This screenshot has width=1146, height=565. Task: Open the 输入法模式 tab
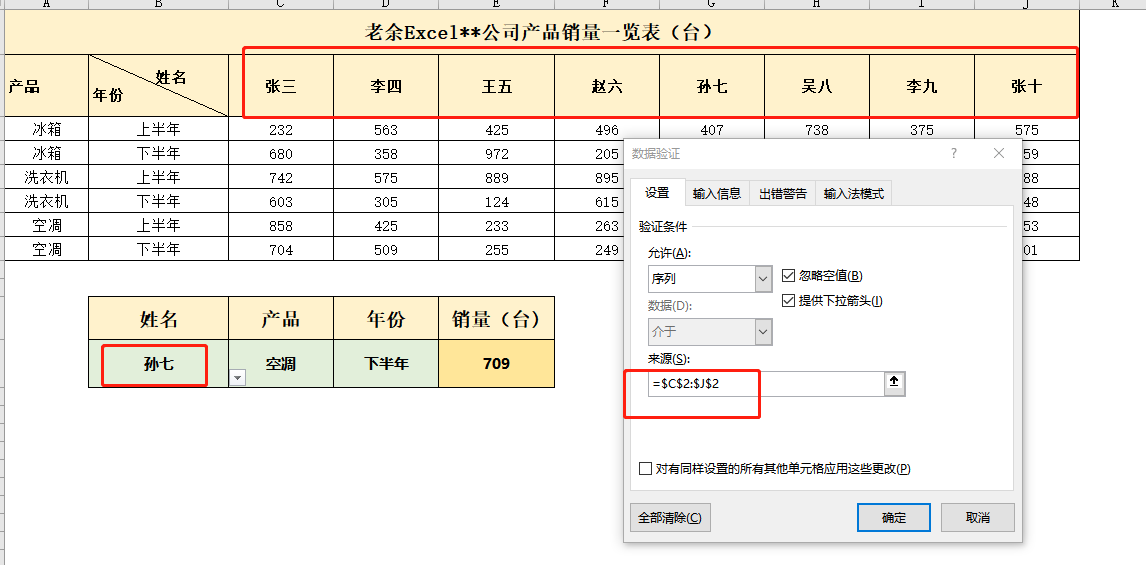[854, 194]
